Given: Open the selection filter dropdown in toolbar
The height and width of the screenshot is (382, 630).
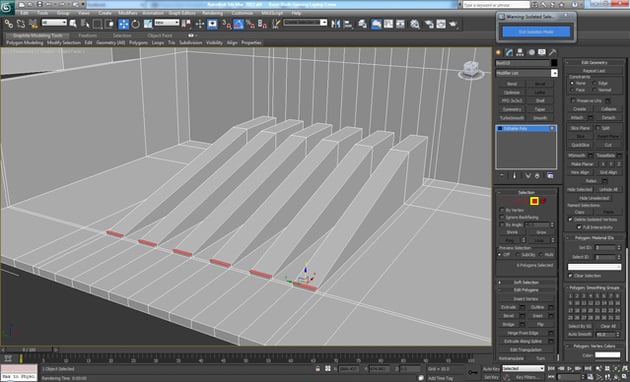Looking at the screenshot, I should pyautogui.click(x=54, y=23).
